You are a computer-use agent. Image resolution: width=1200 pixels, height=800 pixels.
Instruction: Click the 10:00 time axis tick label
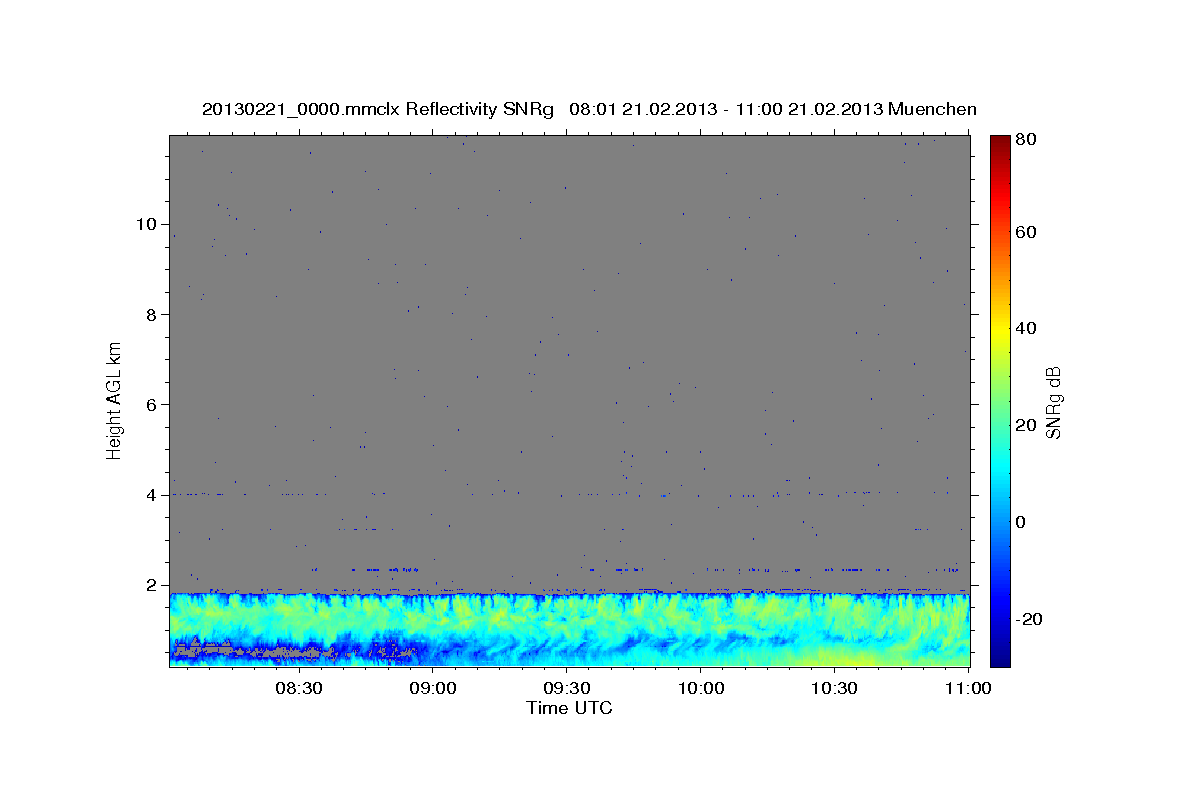(700, 688)
